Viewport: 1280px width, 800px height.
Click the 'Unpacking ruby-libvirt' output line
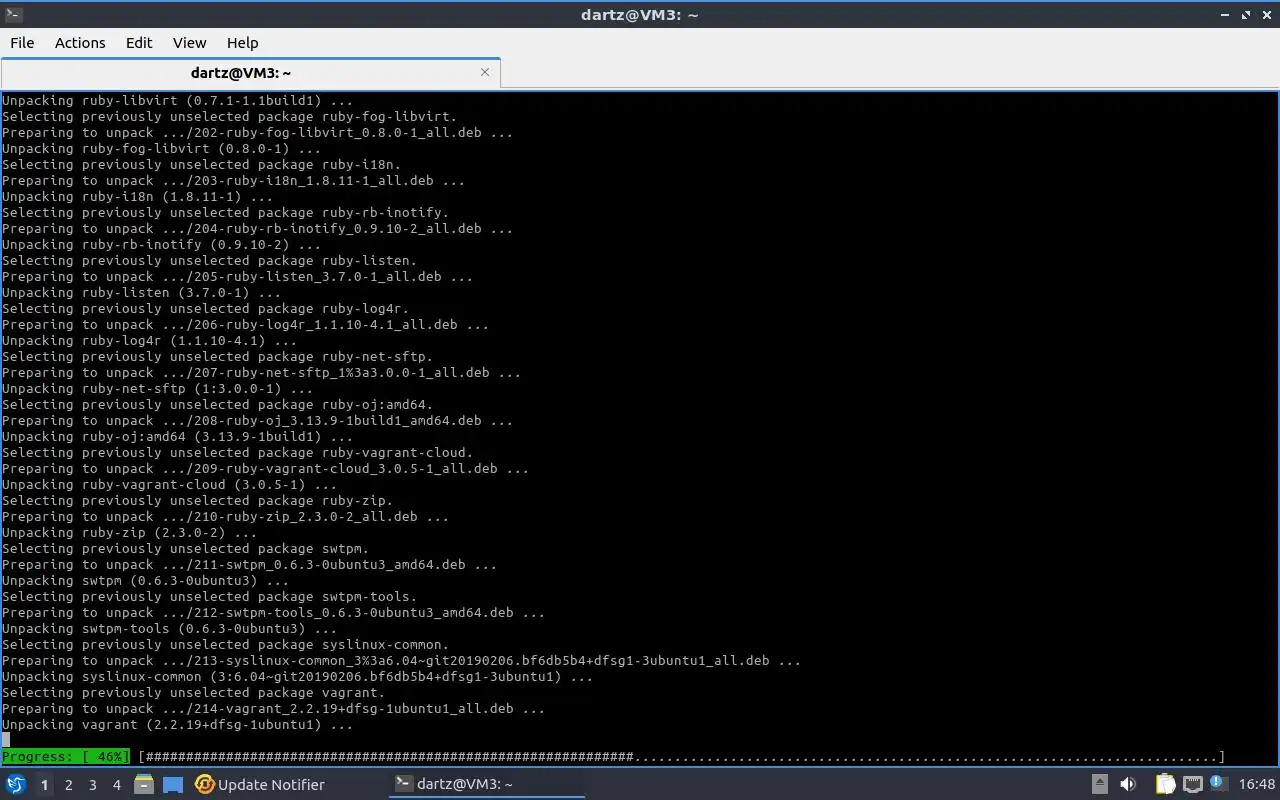(178, 101)
